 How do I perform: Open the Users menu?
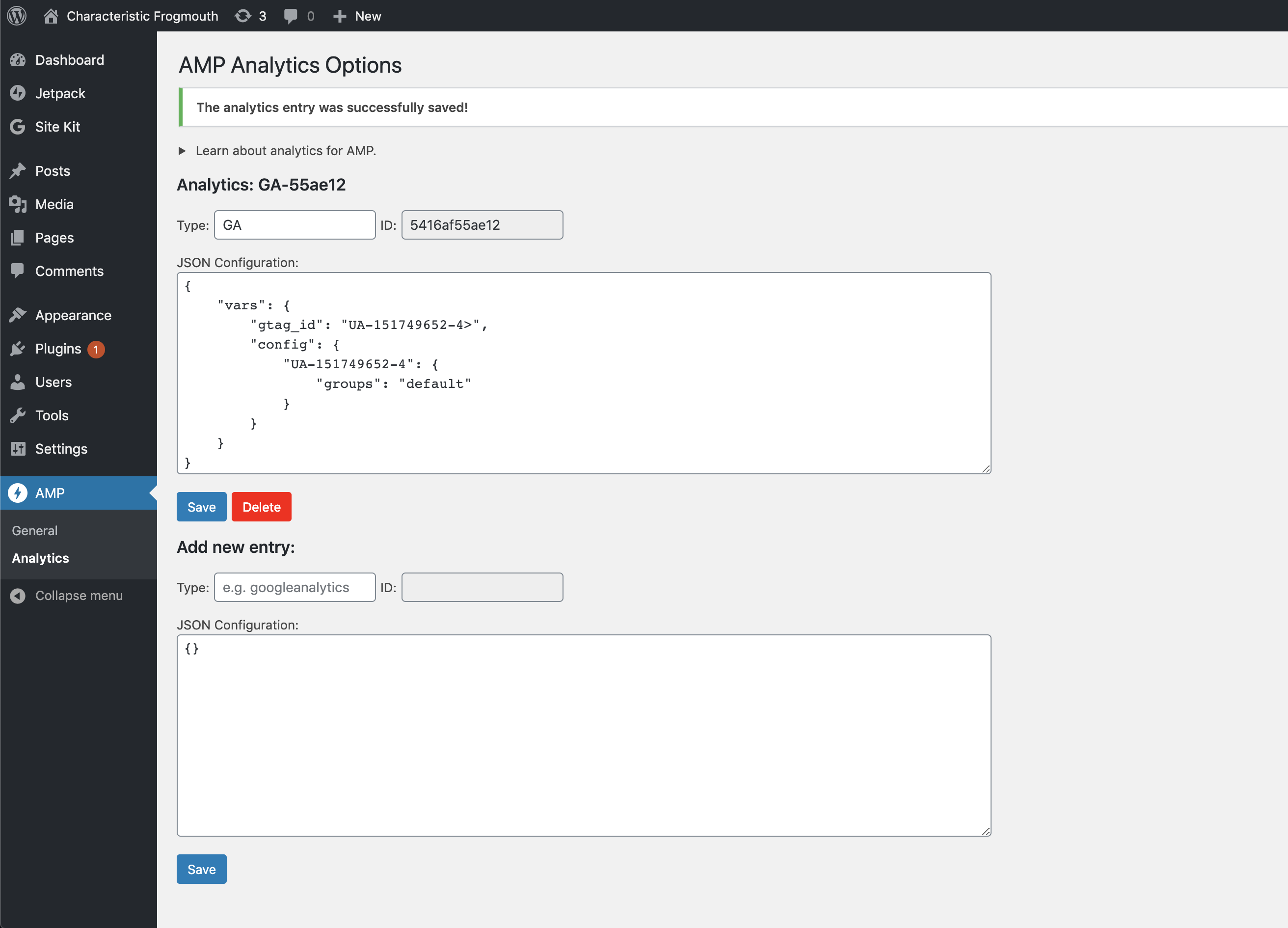(x=79, y=382)
